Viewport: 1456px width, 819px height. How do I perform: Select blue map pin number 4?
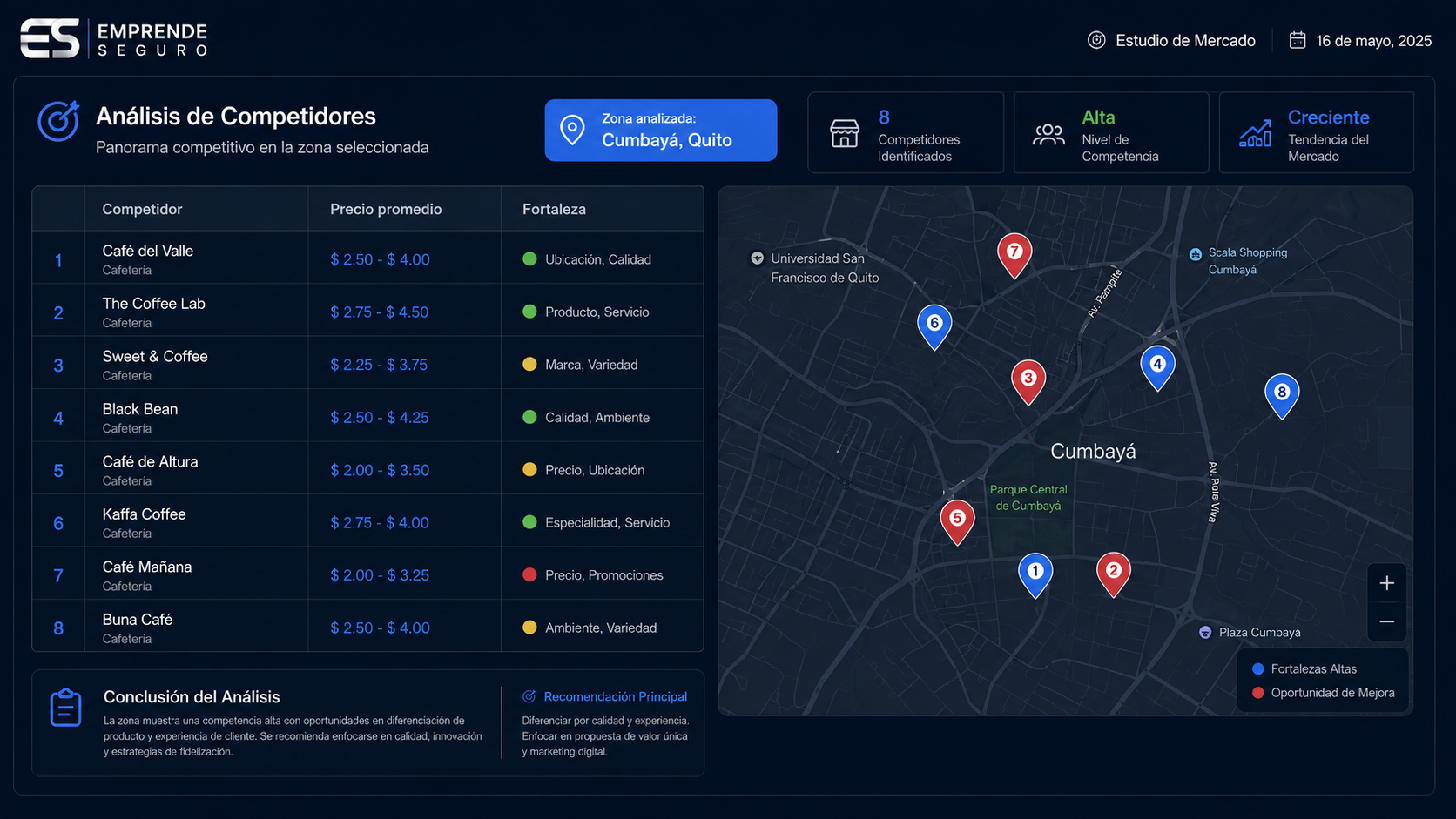click(x=1157, y=368)
